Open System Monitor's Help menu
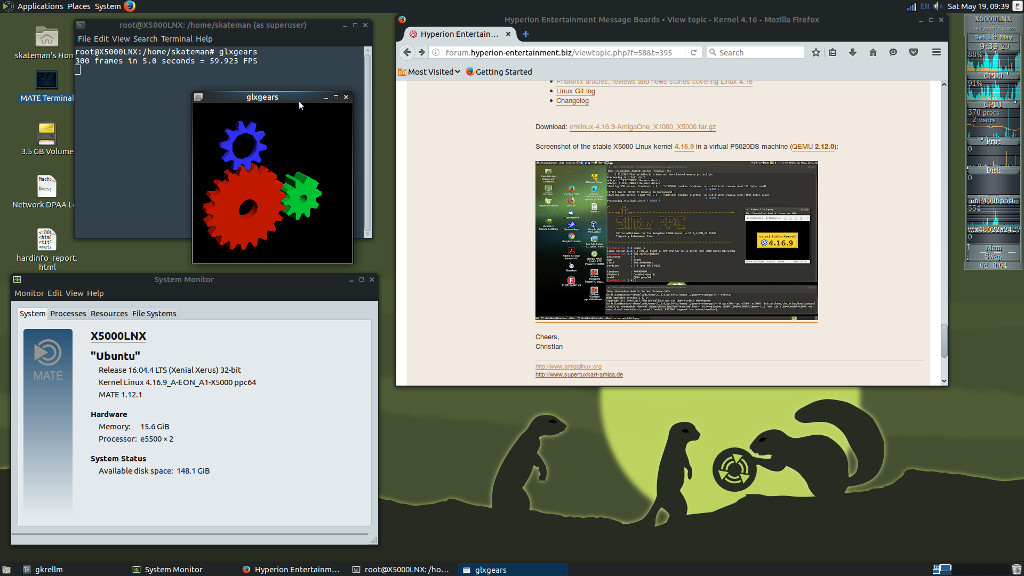1024x576 pixels. pos(95,293)
